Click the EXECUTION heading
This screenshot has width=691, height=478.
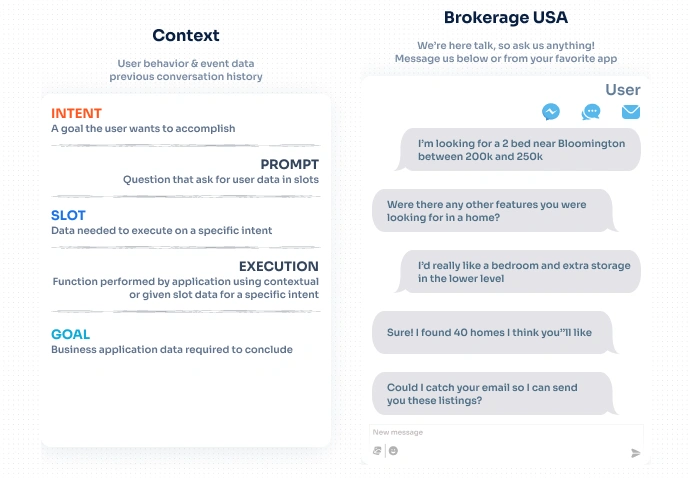click(x=278, y=266)
